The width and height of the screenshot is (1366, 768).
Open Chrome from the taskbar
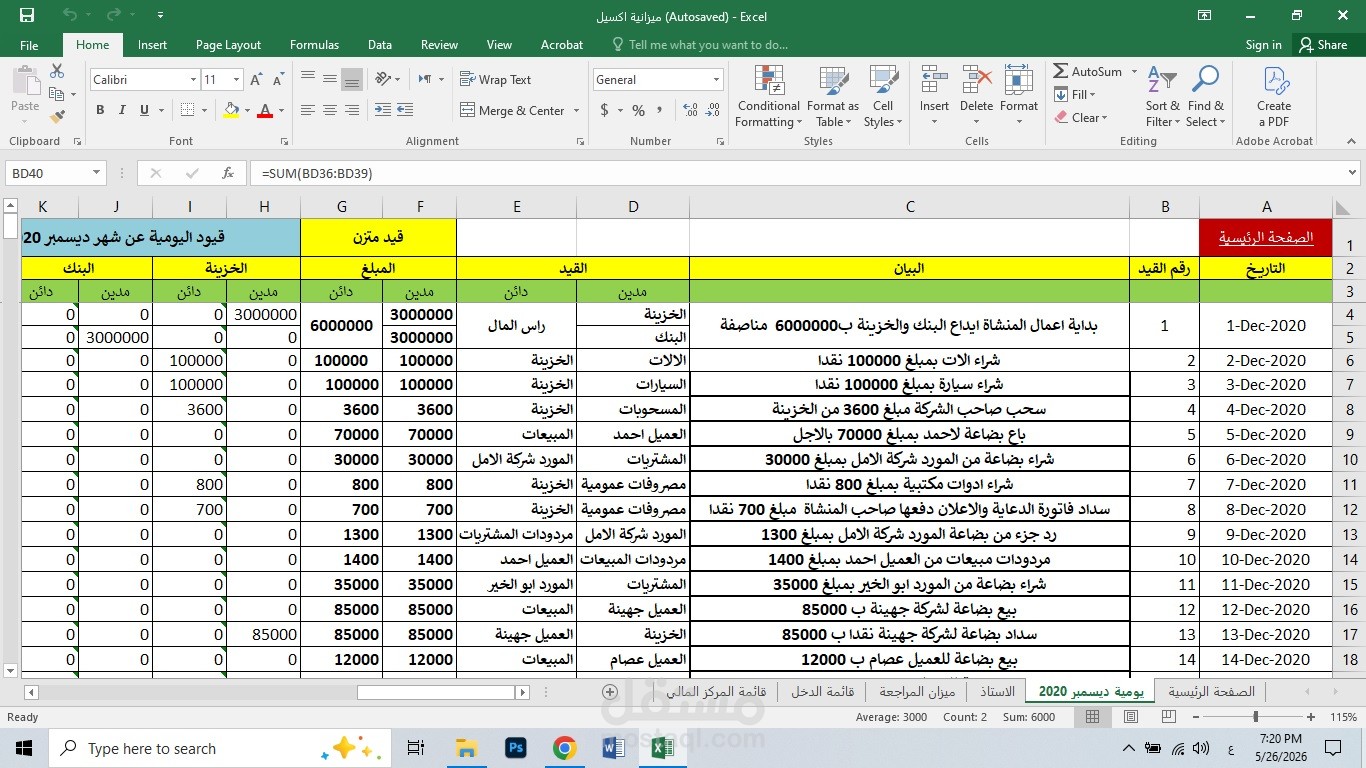pyautogui.click(x=564, y=748)
